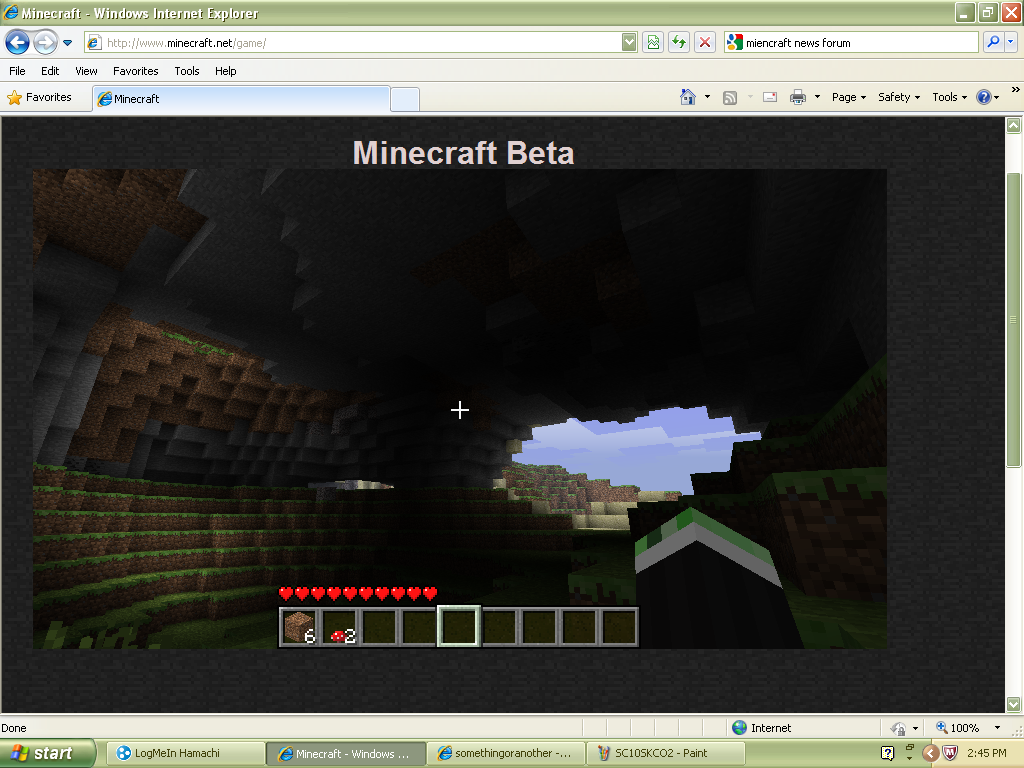Click the crosshair in the game view
Viewport: 1024px width, 768px height.
pos(460,410)
